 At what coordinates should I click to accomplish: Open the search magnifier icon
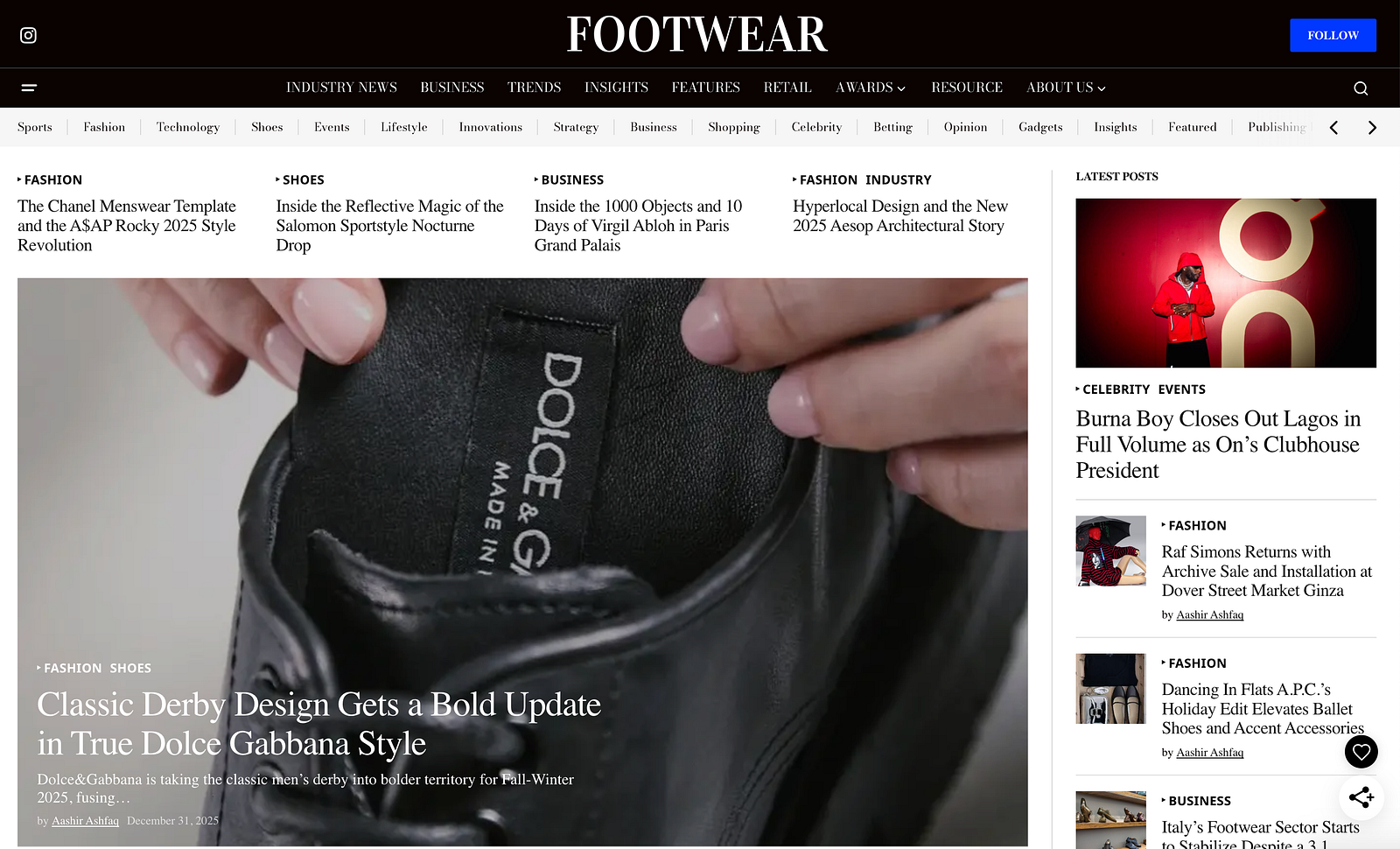point(1361,88)
